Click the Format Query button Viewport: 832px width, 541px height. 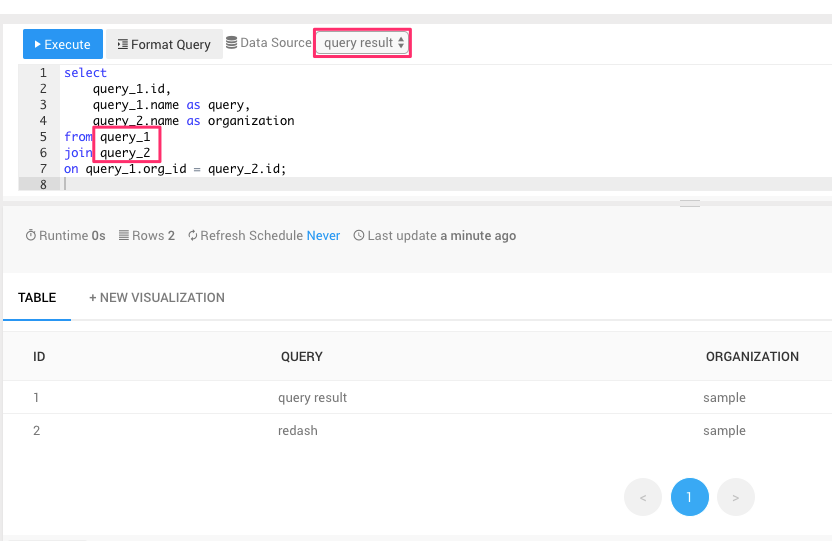pos(164,44)
